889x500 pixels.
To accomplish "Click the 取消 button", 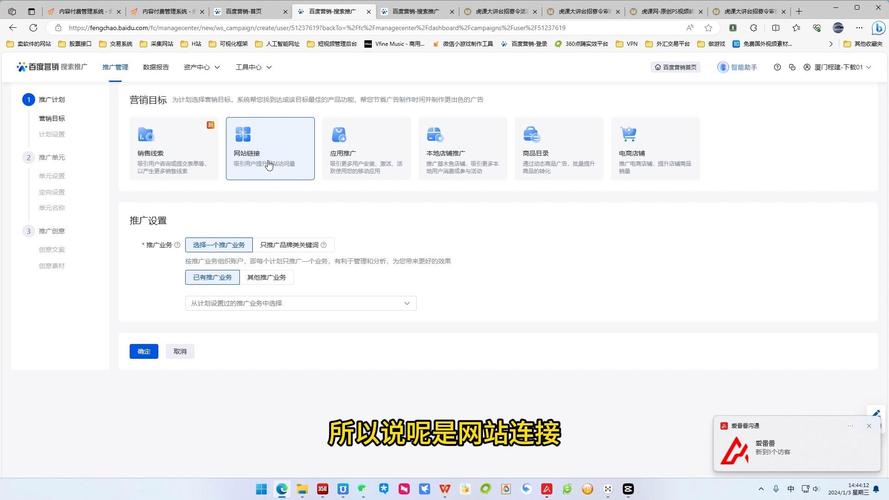I will coord(180,351).
